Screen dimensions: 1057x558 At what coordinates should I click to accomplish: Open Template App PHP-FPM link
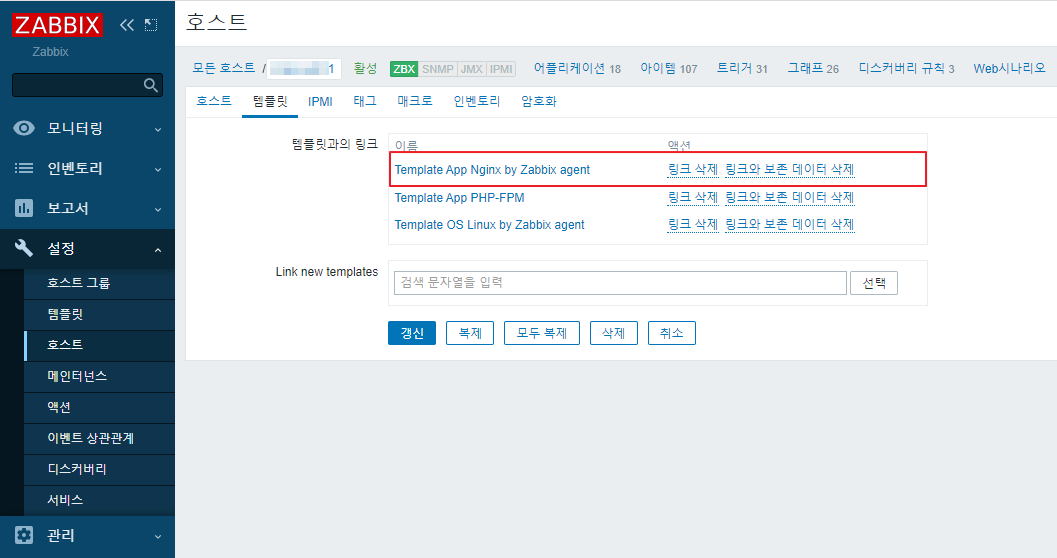tap(459, 197)
